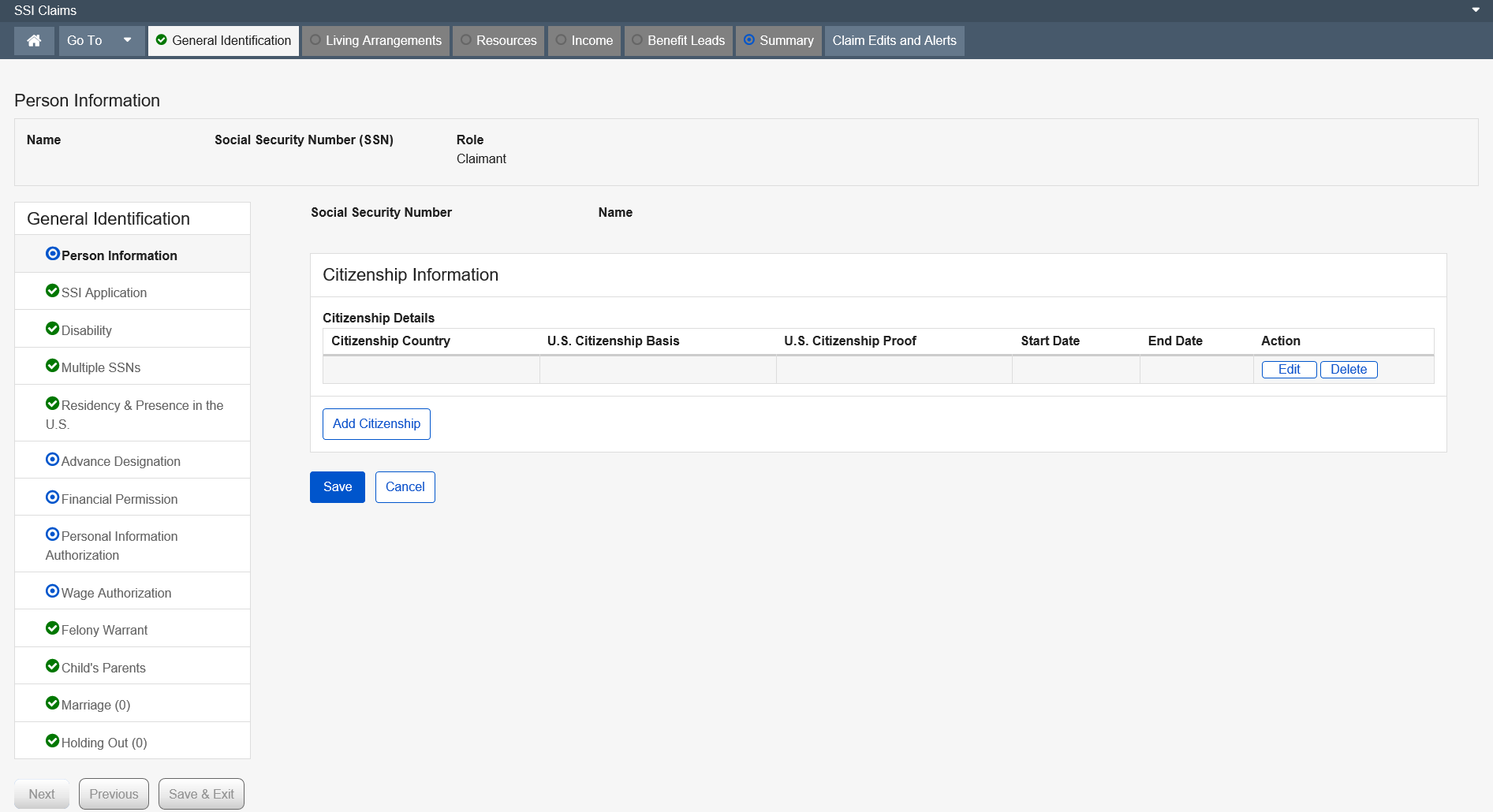Click the Home icon in navigation bar
This screenshot has width=1493, height=812.
click(x=34, y=41)
